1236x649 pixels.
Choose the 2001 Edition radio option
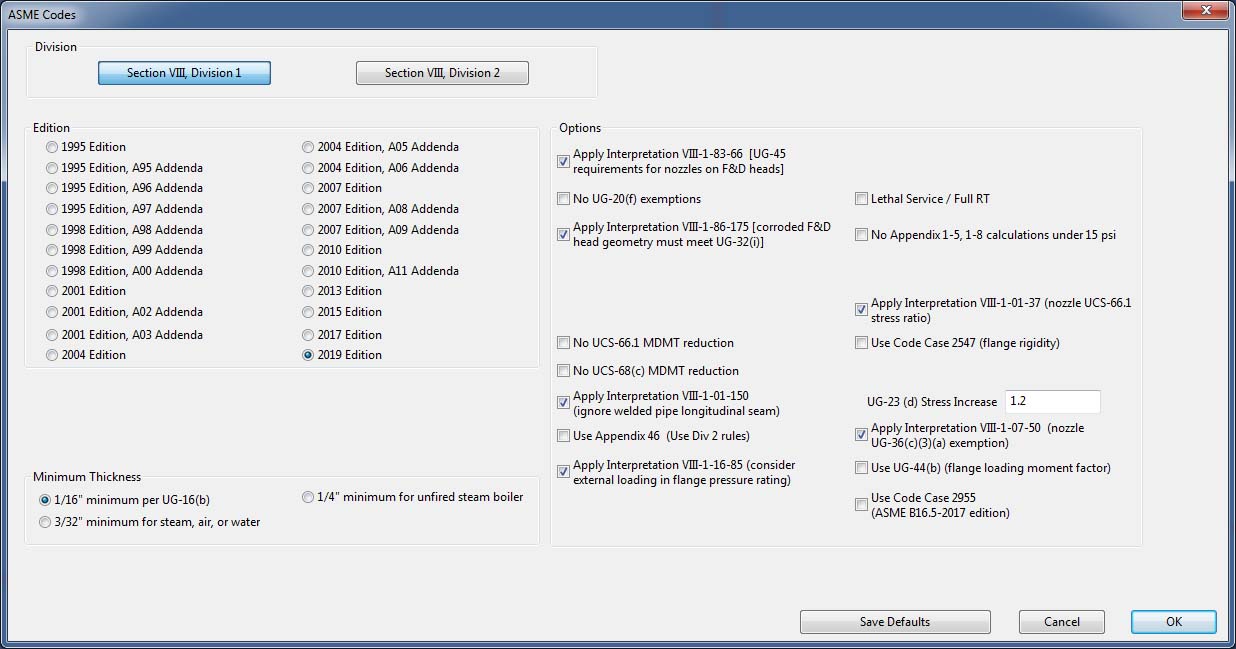(x=52, y=291)
